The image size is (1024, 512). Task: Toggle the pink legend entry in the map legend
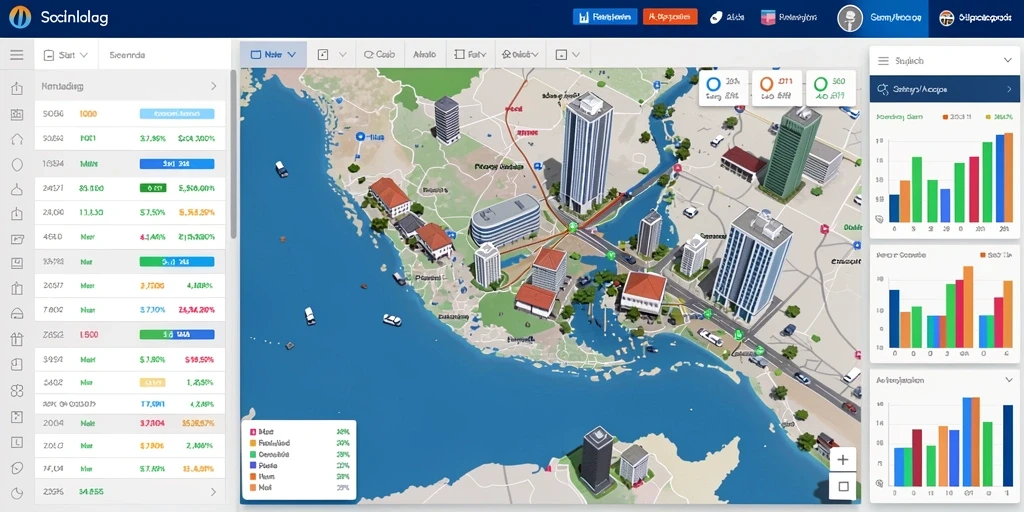252,432
